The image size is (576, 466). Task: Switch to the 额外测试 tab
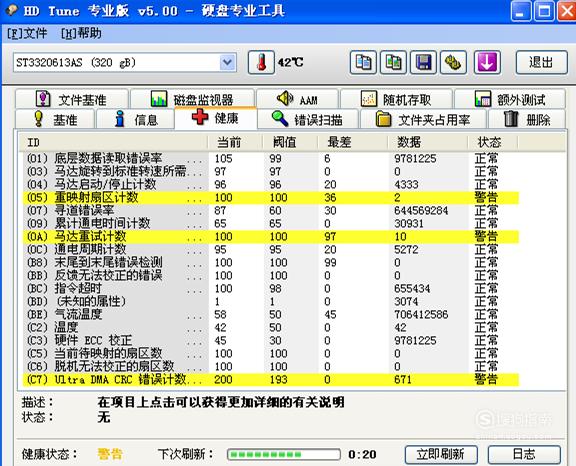coord(510,99)
